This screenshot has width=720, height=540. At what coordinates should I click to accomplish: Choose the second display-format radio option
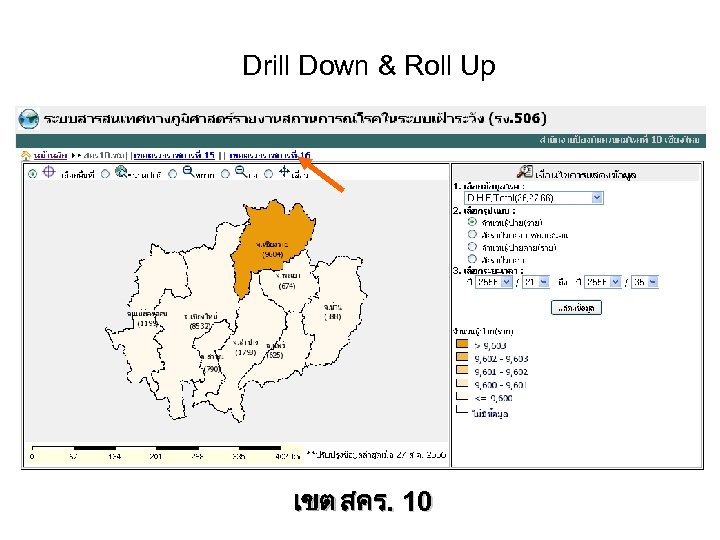(x=472, y=234)
